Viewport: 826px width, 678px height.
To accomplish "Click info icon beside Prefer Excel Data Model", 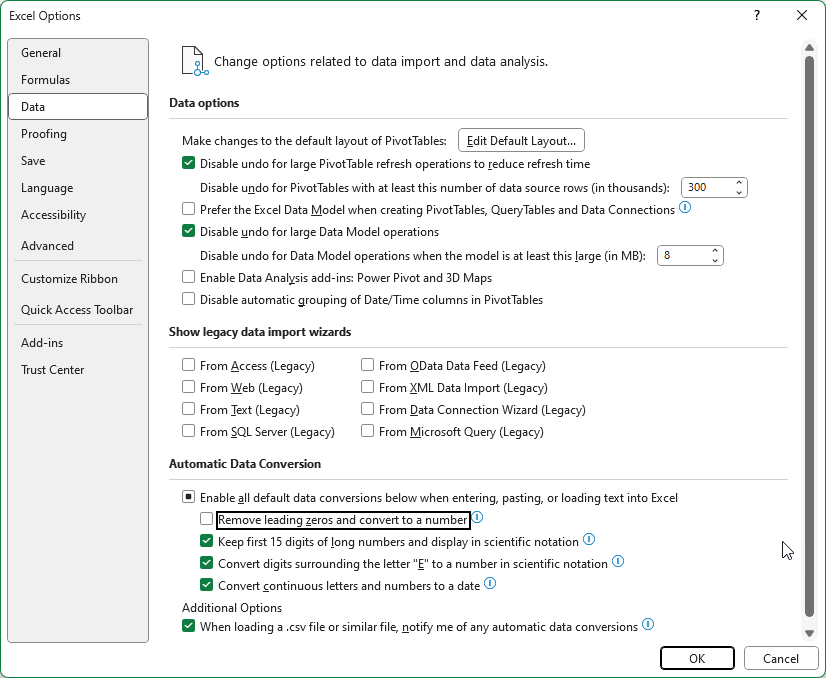I will click(685, 208).
